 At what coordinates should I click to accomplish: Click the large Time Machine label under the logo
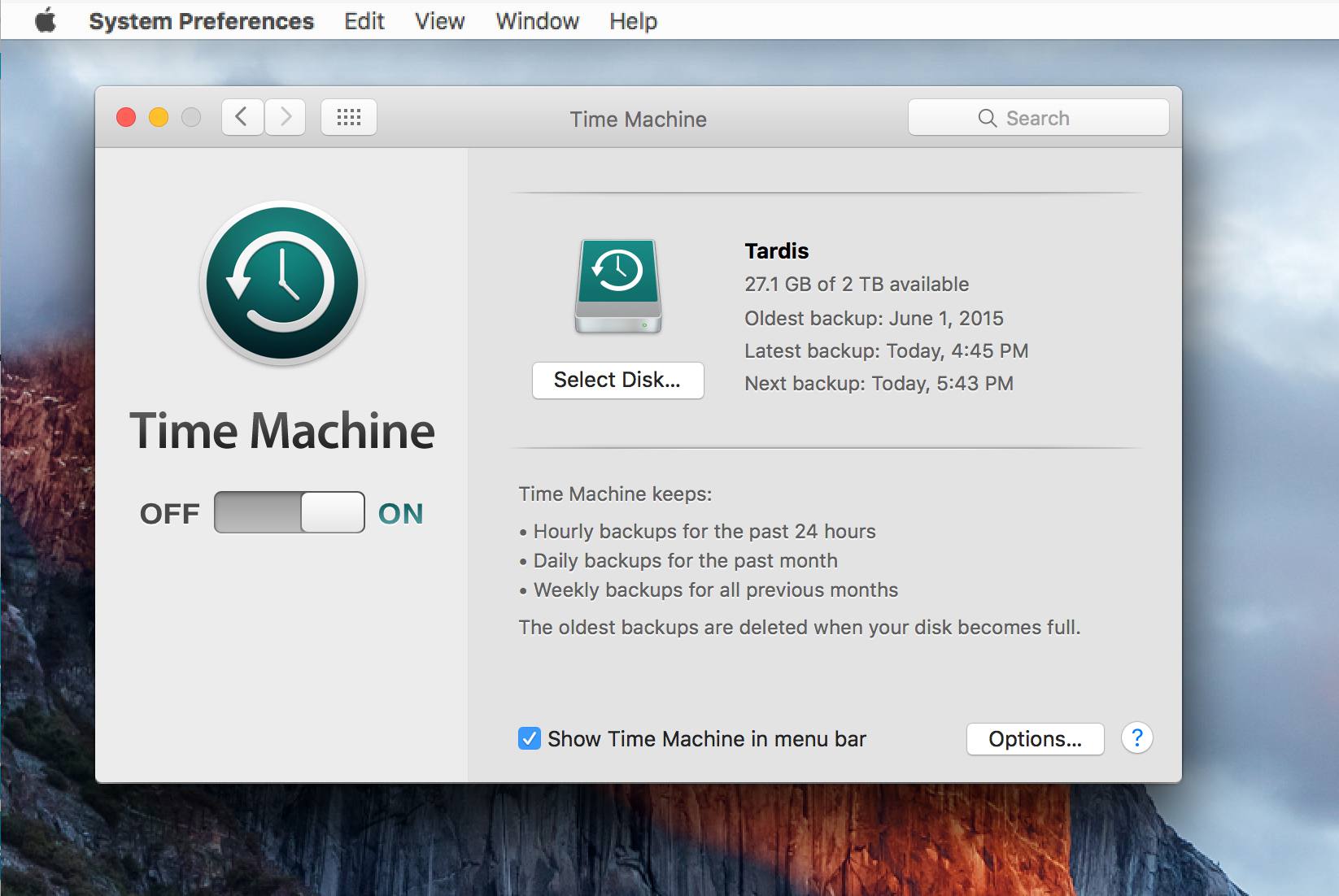[282, 430]
